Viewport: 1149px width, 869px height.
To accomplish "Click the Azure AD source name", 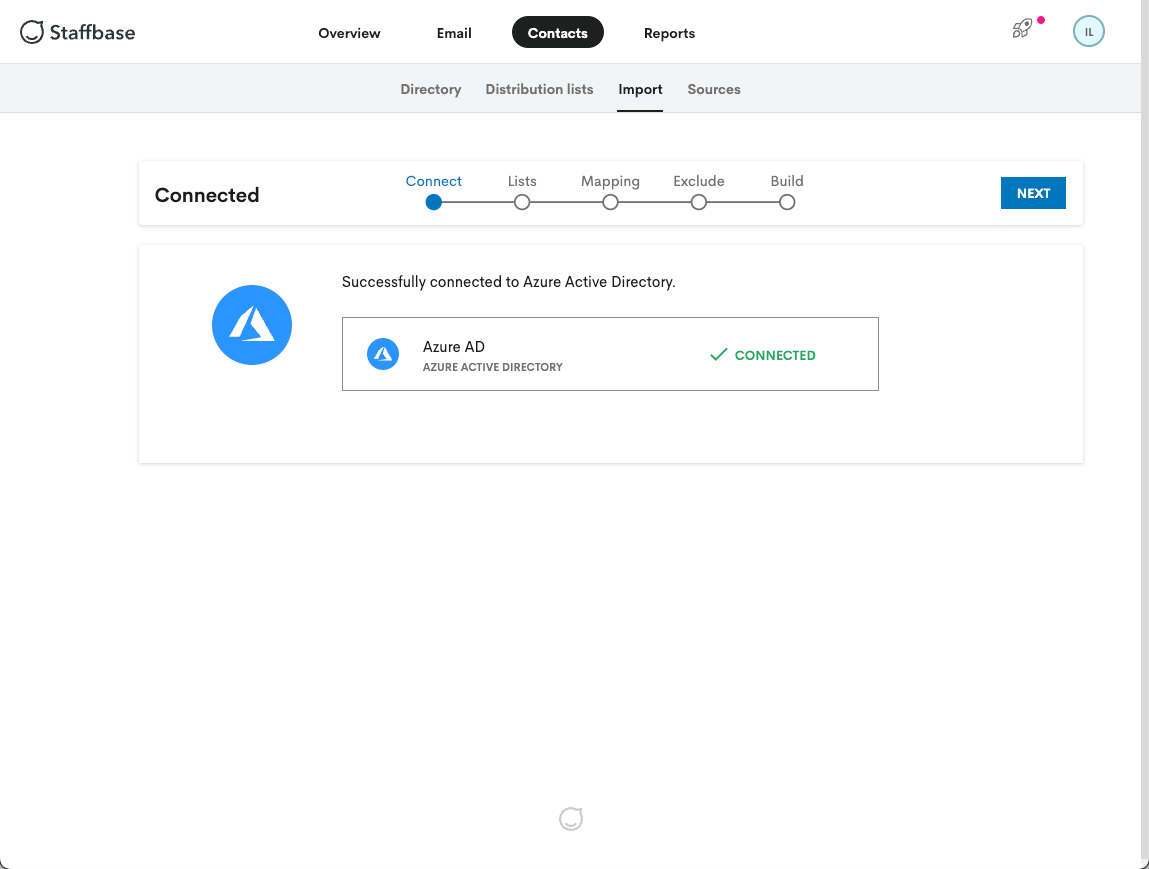I will tap(454, 347).
